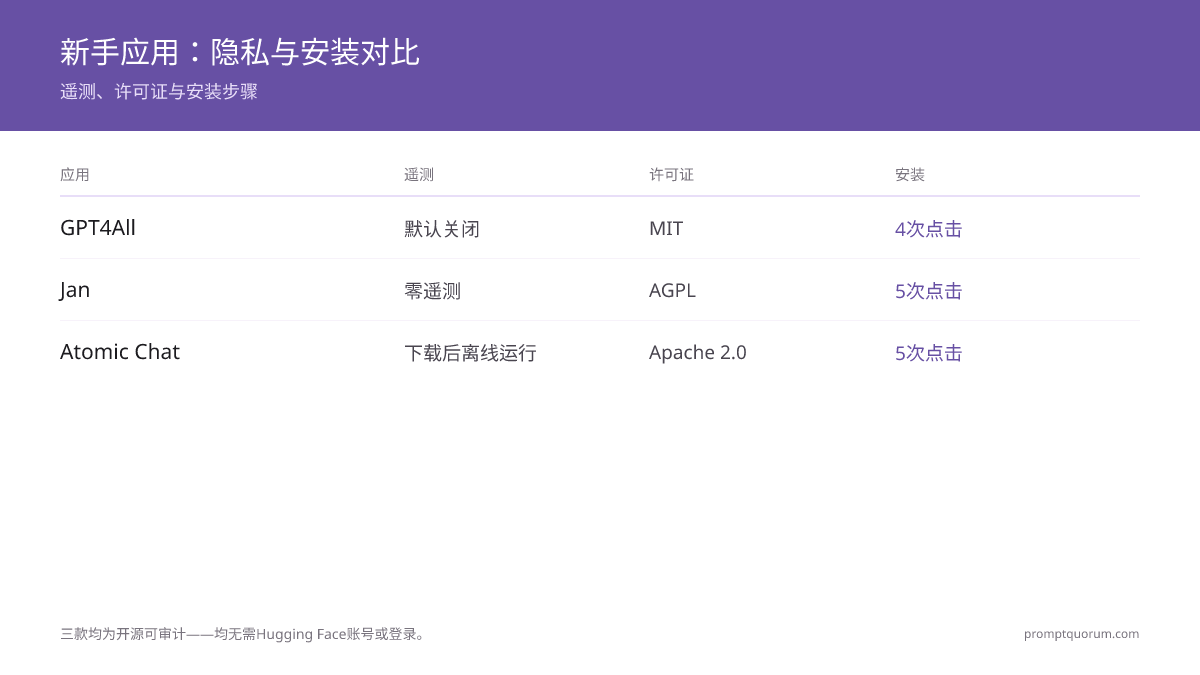1200x675 pixels.
Task: Click the Apache 2.0 license cell
Action: pos(698,353)
